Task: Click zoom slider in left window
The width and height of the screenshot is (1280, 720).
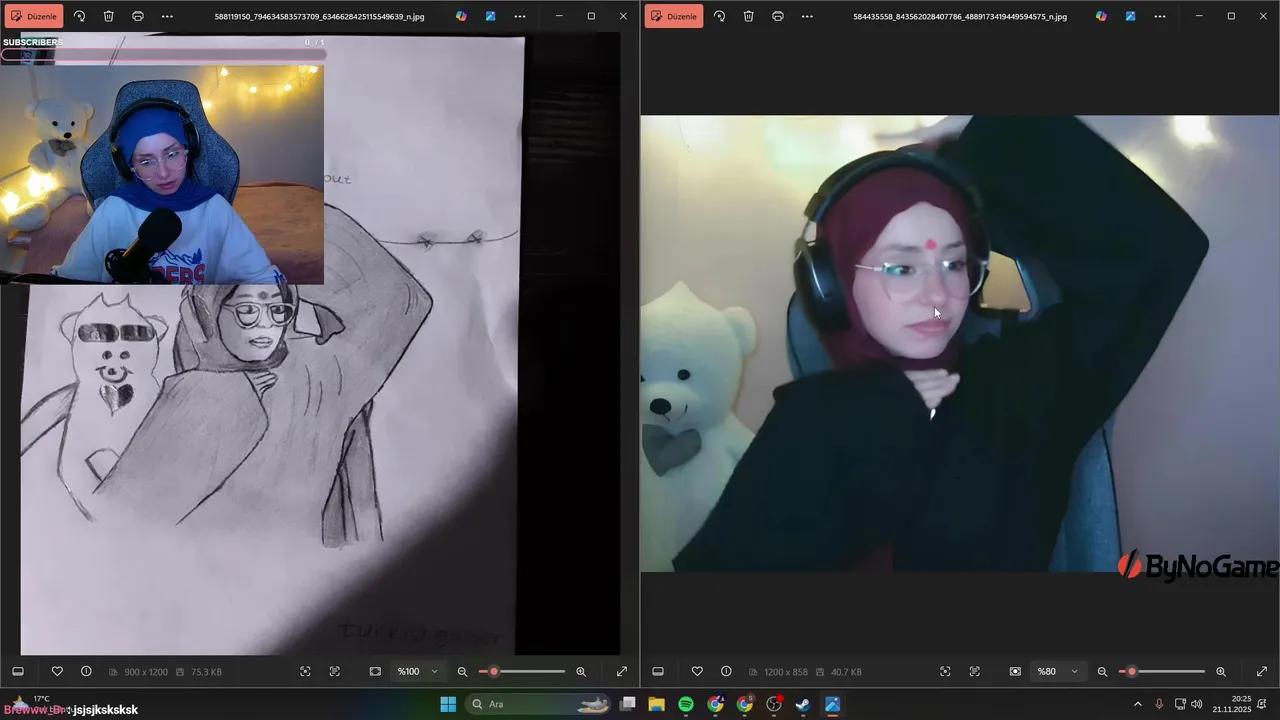Action: coord(522,671)
